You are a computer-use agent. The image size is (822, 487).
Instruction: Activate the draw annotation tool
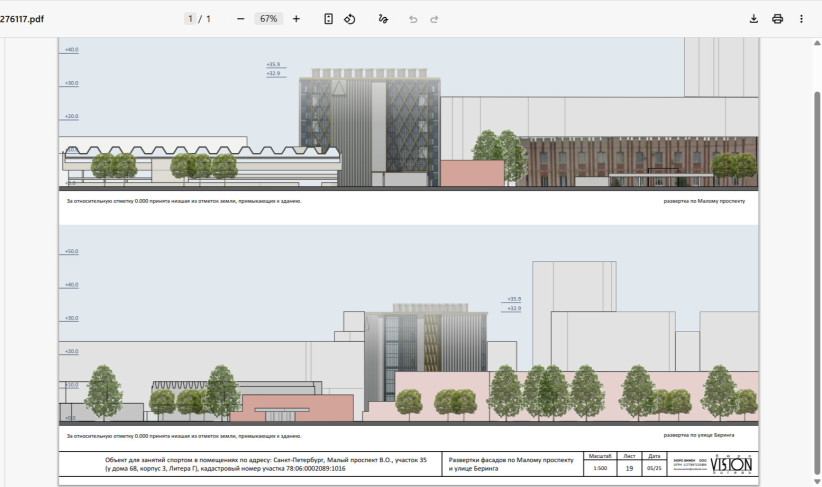click(x=383, y=19)
